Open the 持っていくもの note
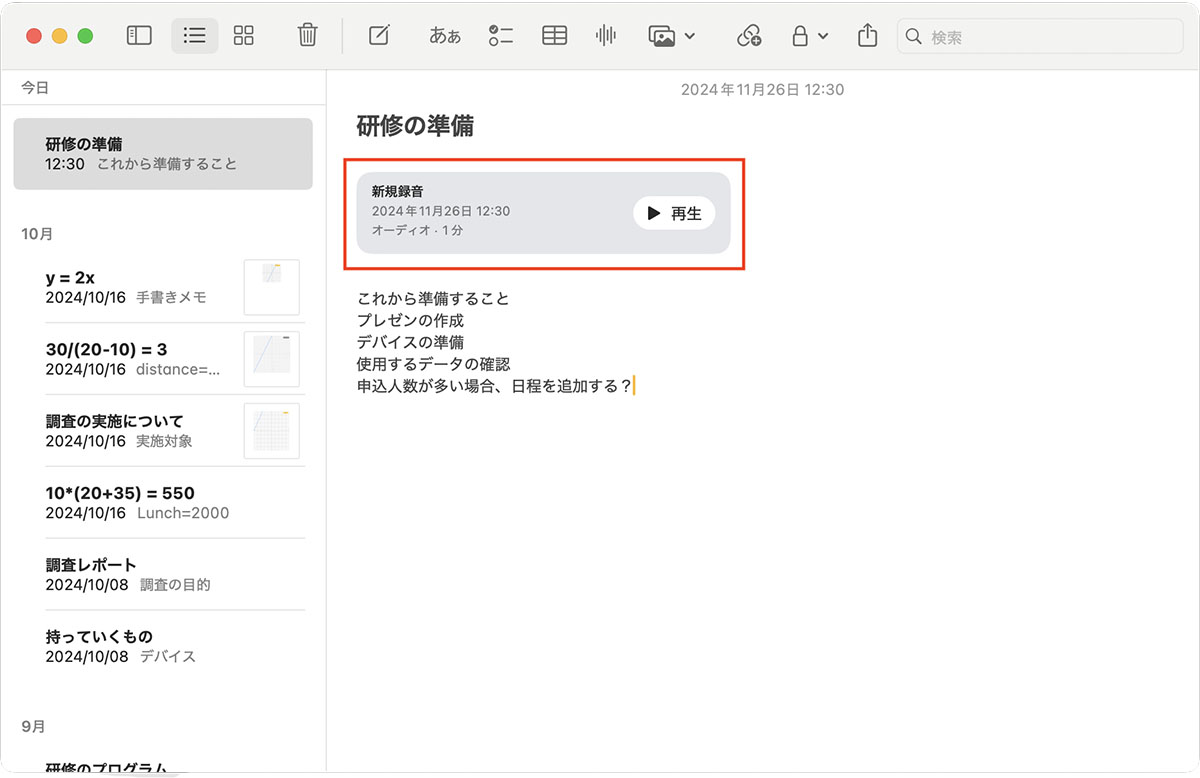The image size is (1200, 778). pyautogui.click(x=163, y=646)
